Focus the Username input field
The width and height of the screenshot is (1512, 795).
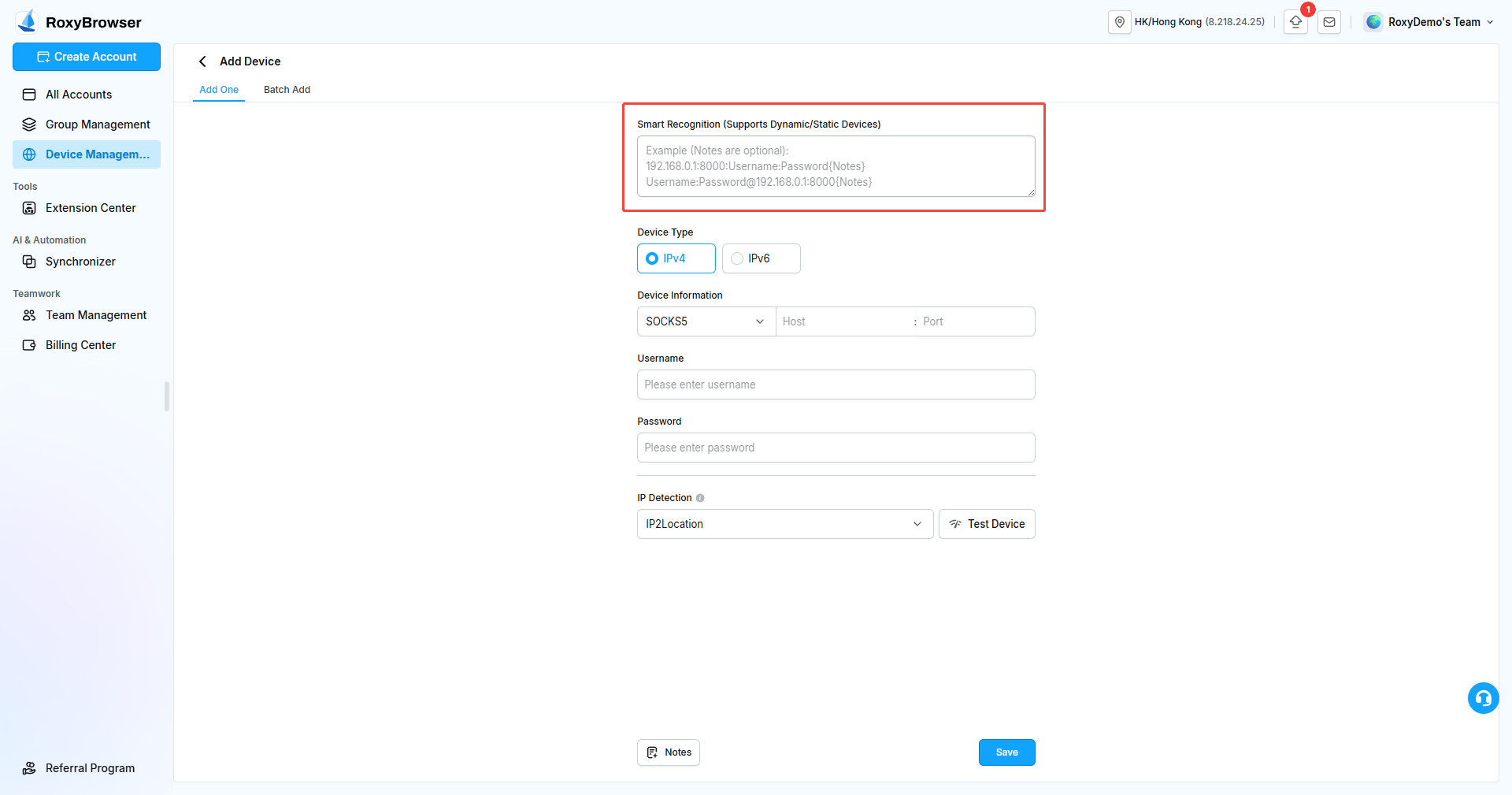[x=836, y=384]
